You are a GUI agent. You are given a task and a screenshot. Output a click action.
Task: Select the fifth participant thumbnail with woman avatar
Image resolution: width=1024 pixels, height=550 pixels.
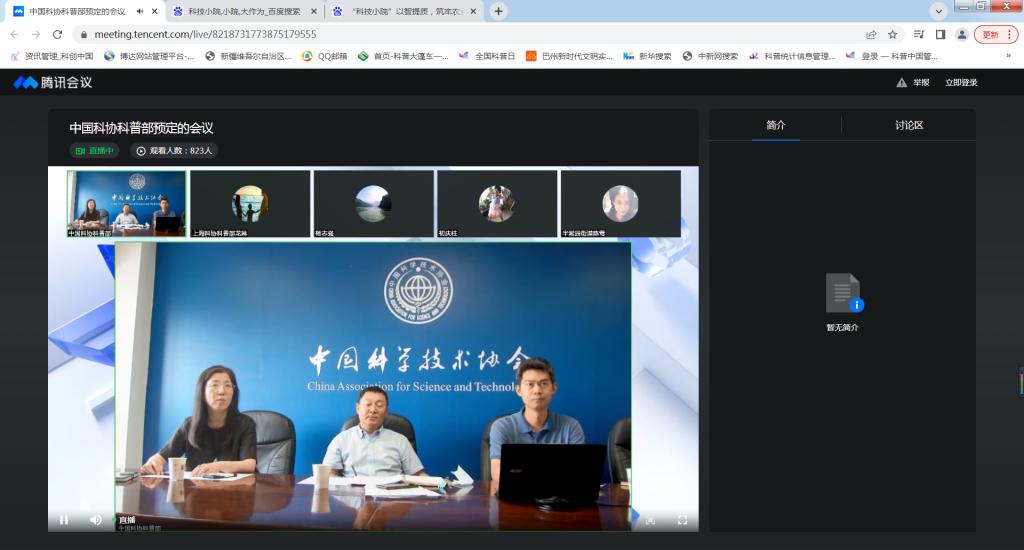(620, 204)
